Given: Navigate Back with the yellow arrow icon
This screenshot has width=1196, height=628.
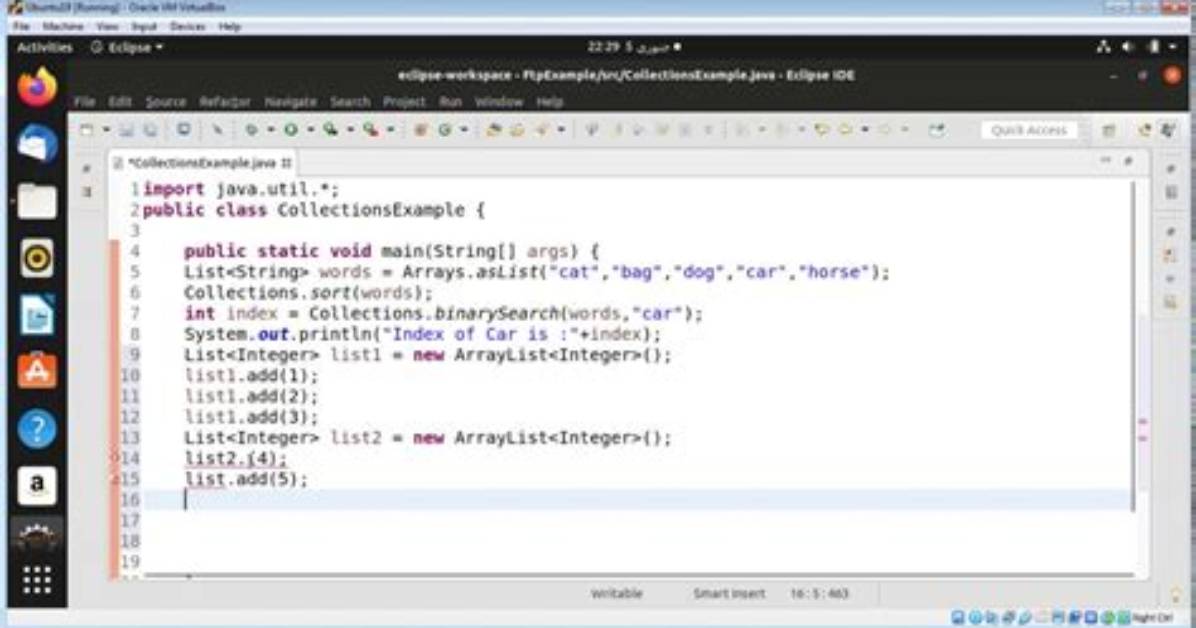Looking at the screenshot, I should (845, 130).
